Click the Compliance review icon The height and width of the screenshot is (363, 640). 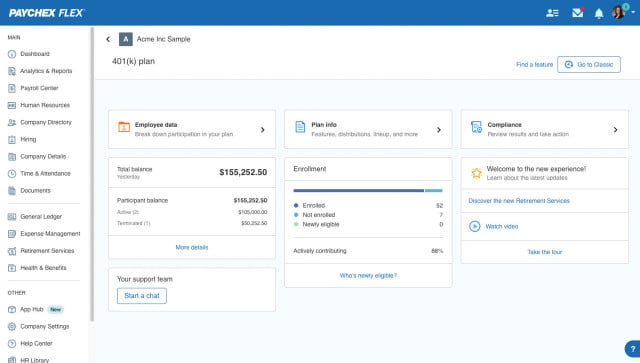pos(476,127)
